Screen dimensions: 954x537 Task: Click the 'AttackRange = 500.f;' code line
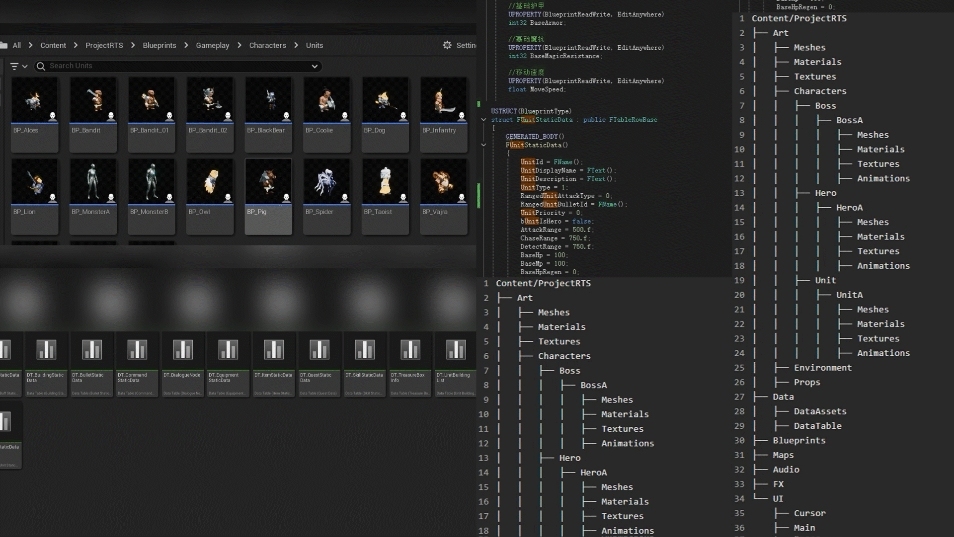click(x=556, y=230)
